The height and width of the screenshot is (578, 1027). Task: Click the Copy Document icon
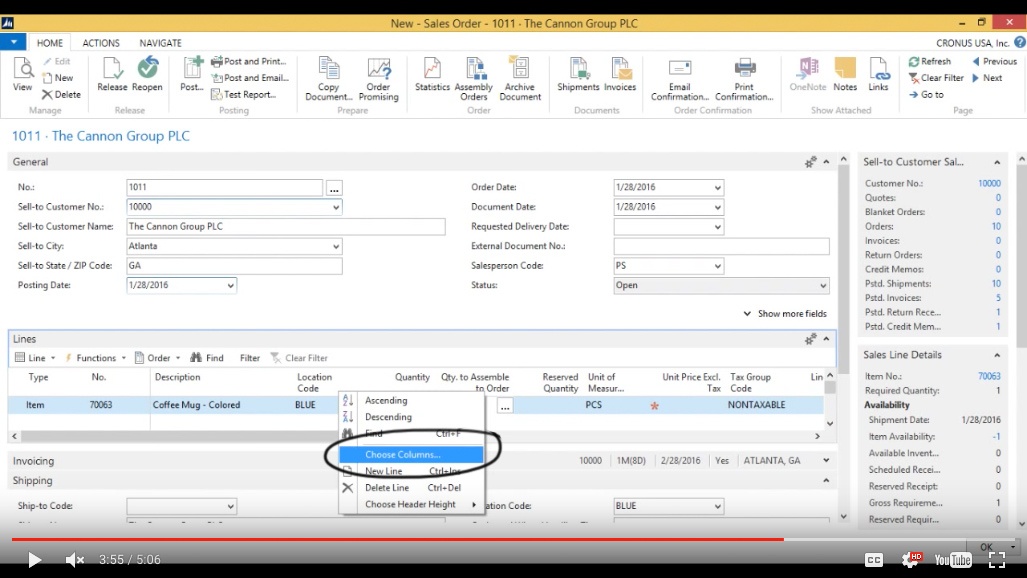pyautogui.click(x=328, y=79)
